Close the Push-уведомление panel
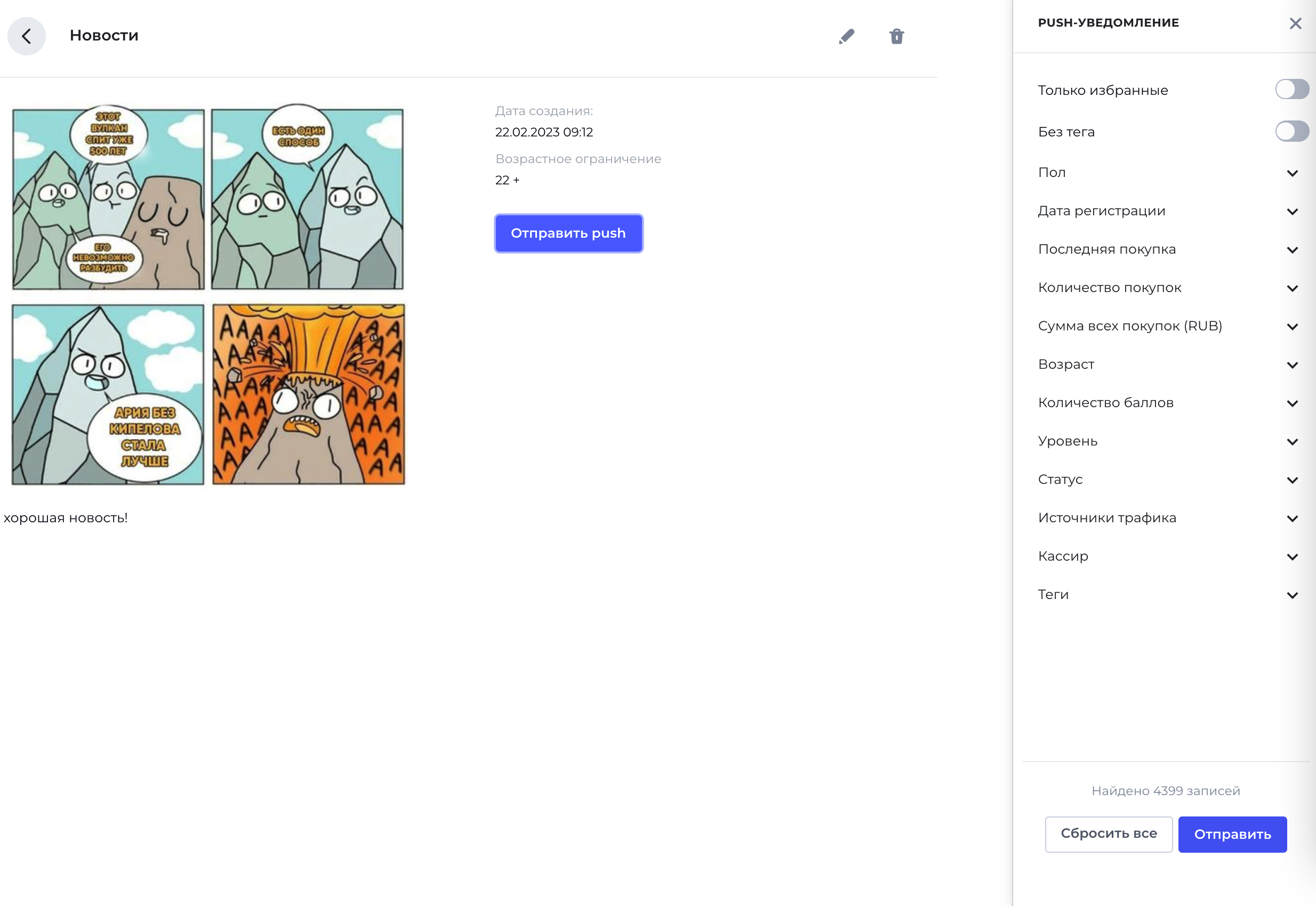1316x906 pixels. pos(1295,23)
